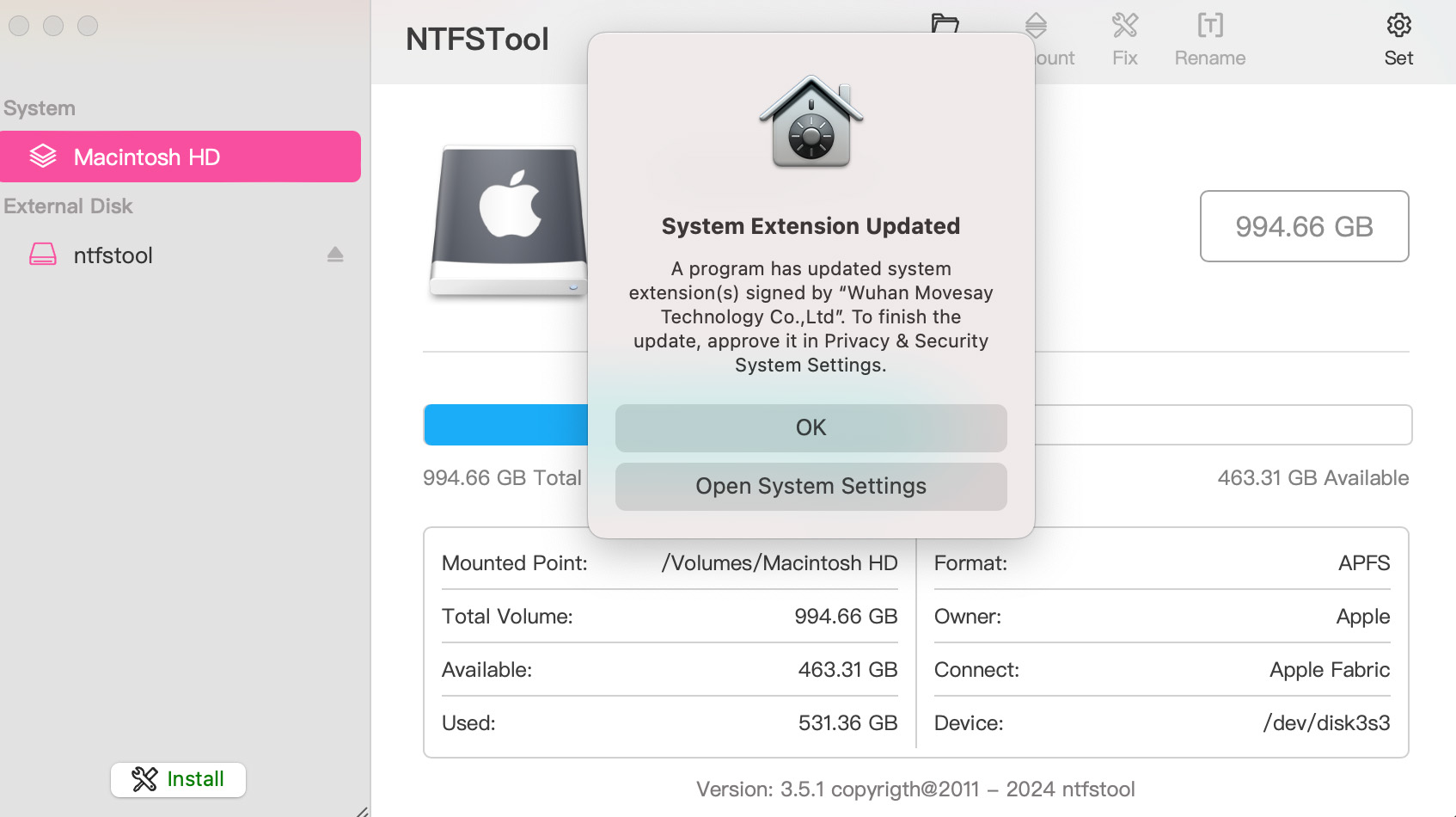This screenshot has height=817, width=1456.
Task: Click the External Disk section header
Action: click(x=69, y=206)
